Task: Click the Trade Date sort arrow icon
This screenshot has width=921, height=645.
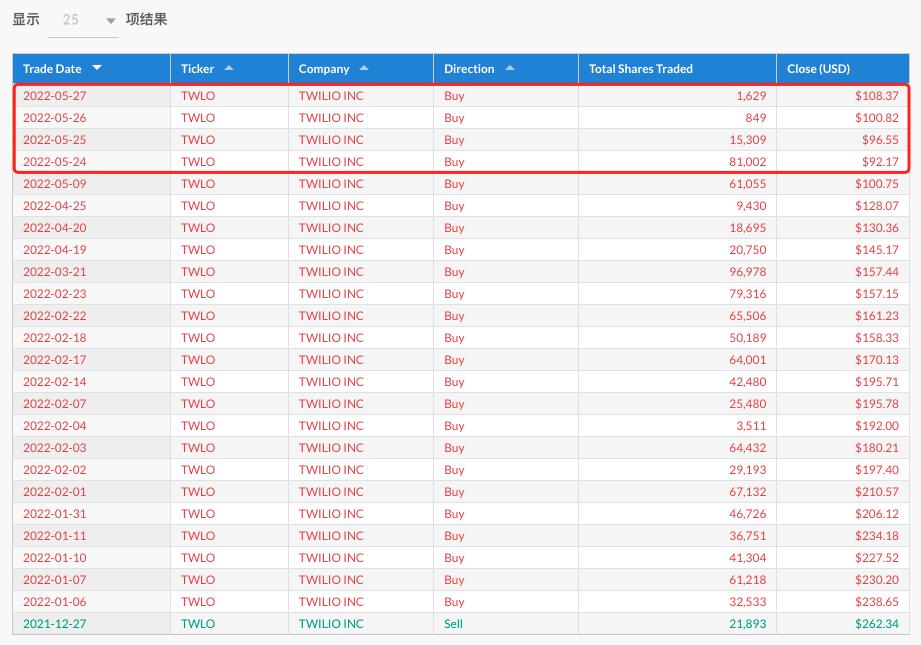Action: [97, 68]
